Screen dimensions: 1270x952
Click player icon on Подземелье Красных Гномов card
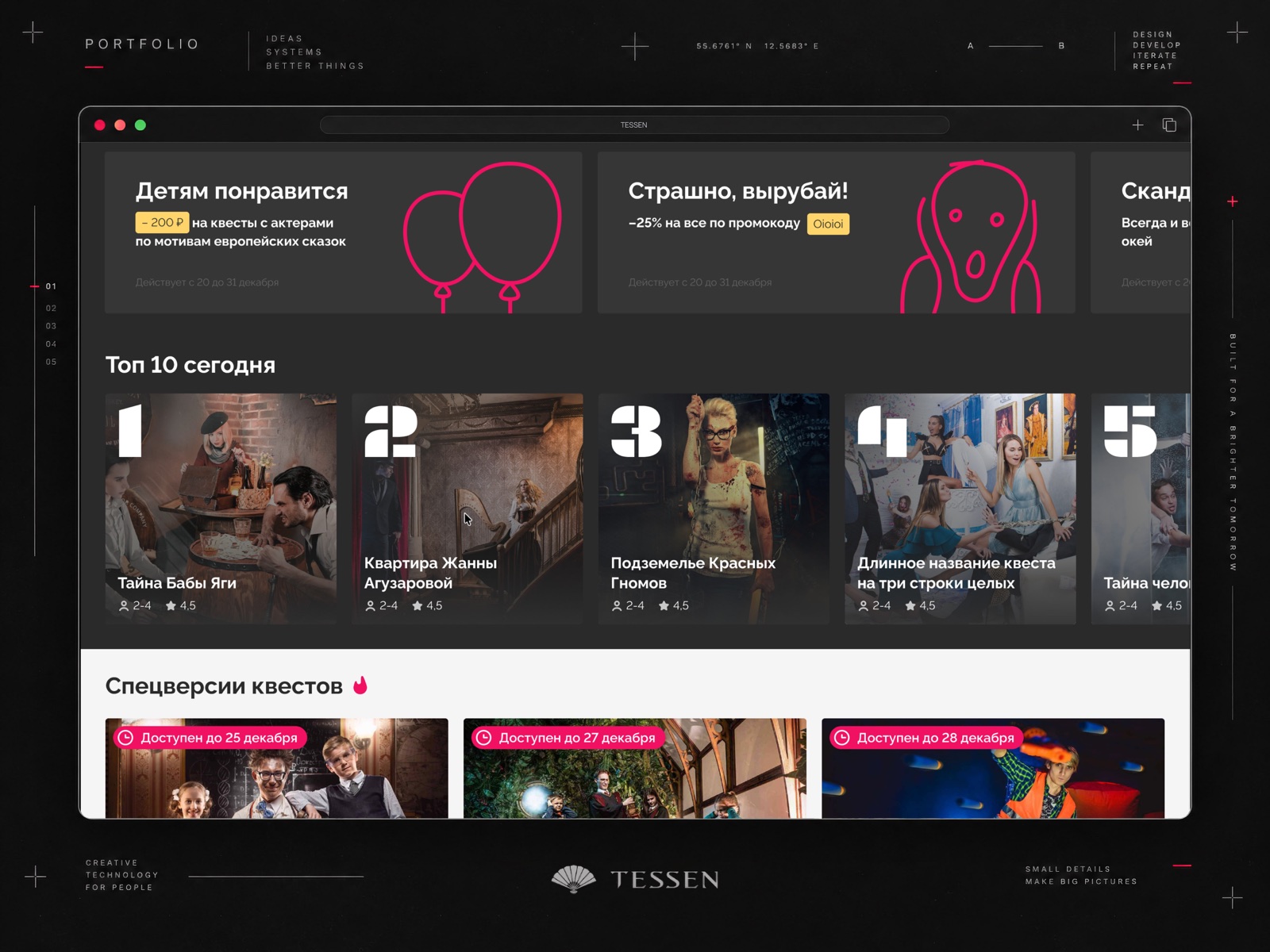617,606
